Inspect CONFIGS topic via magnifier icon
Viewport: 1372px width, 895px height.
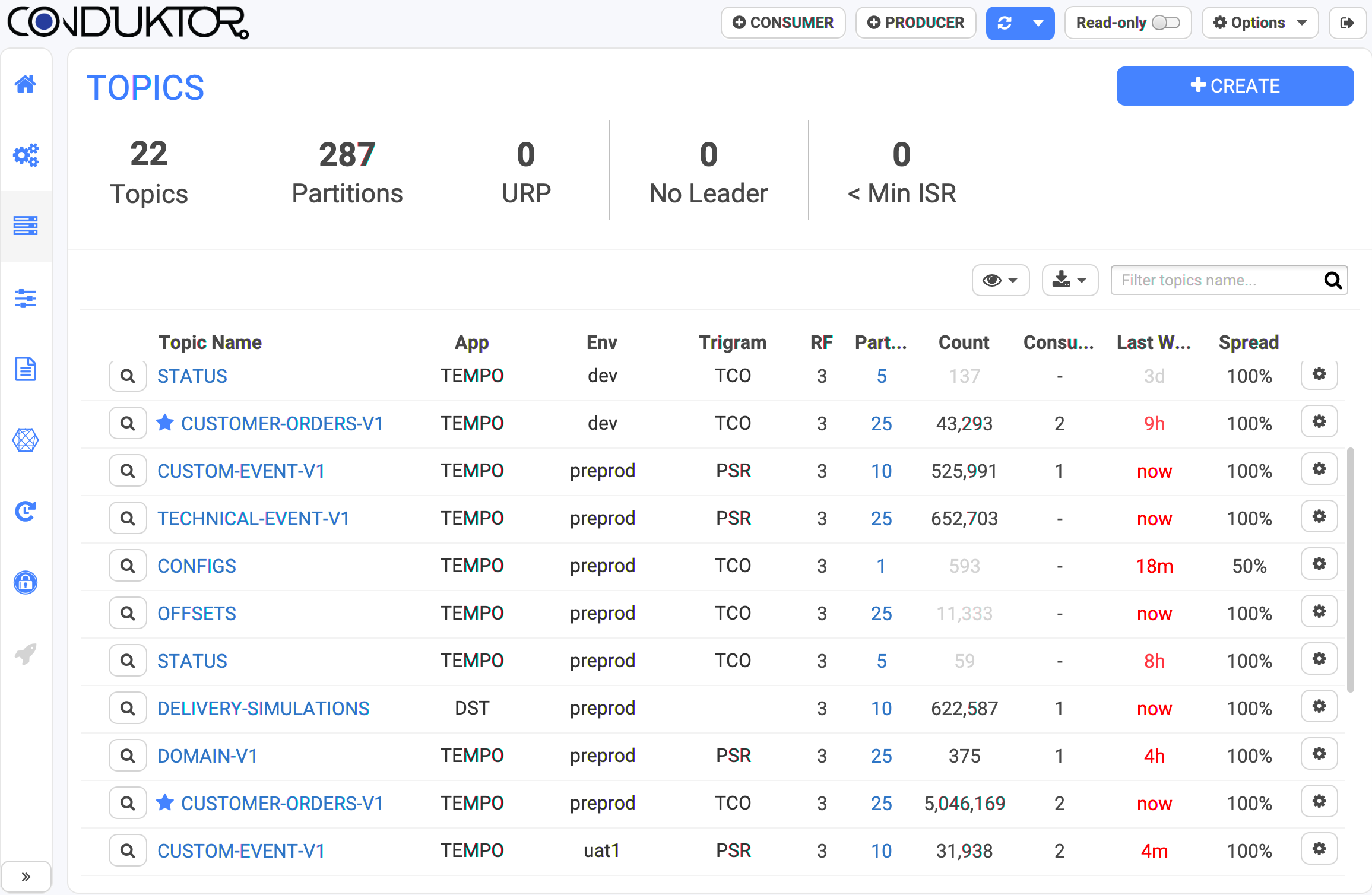pos(128,566)
